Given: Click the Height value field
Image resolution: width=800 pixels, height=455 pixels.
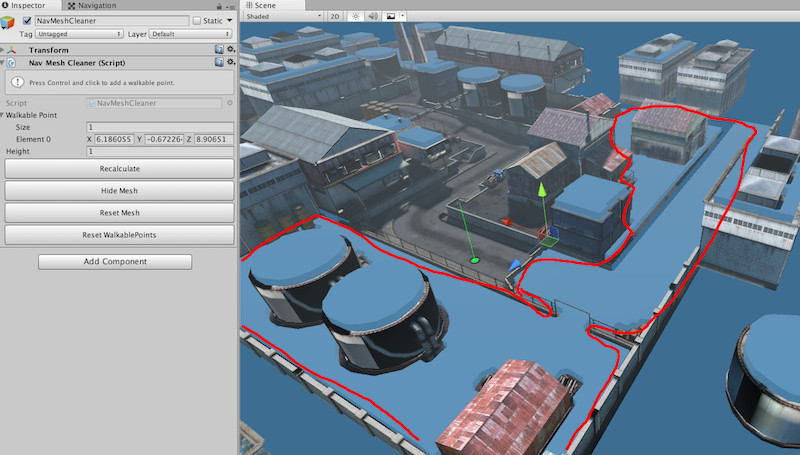Looking at the screenshot, I should tap(160, 151).
